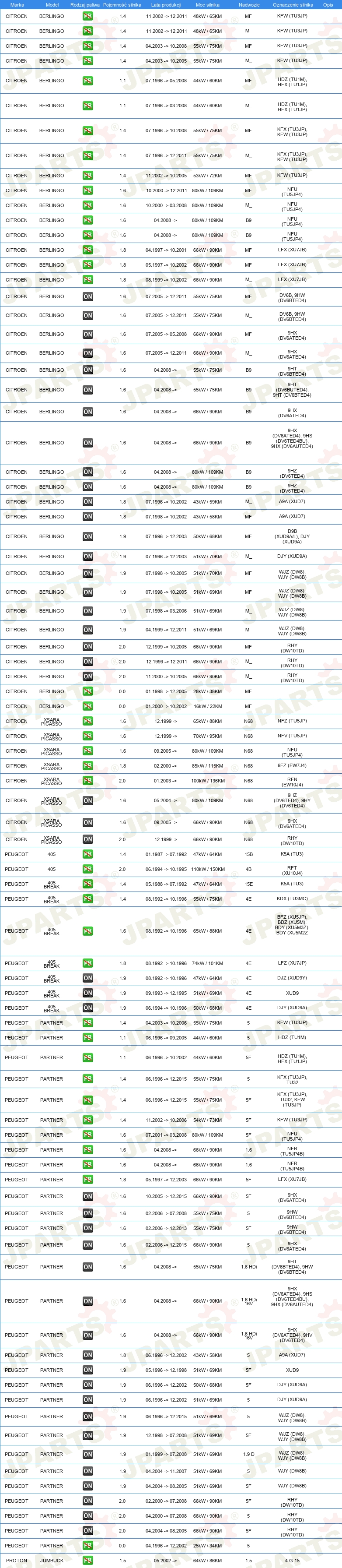Image resolution: width=342 pixels, height=1568 pixels.
Task: Click petrol icon for Peugeot 405 K5A 15B row
Action: tap(88, 854)
